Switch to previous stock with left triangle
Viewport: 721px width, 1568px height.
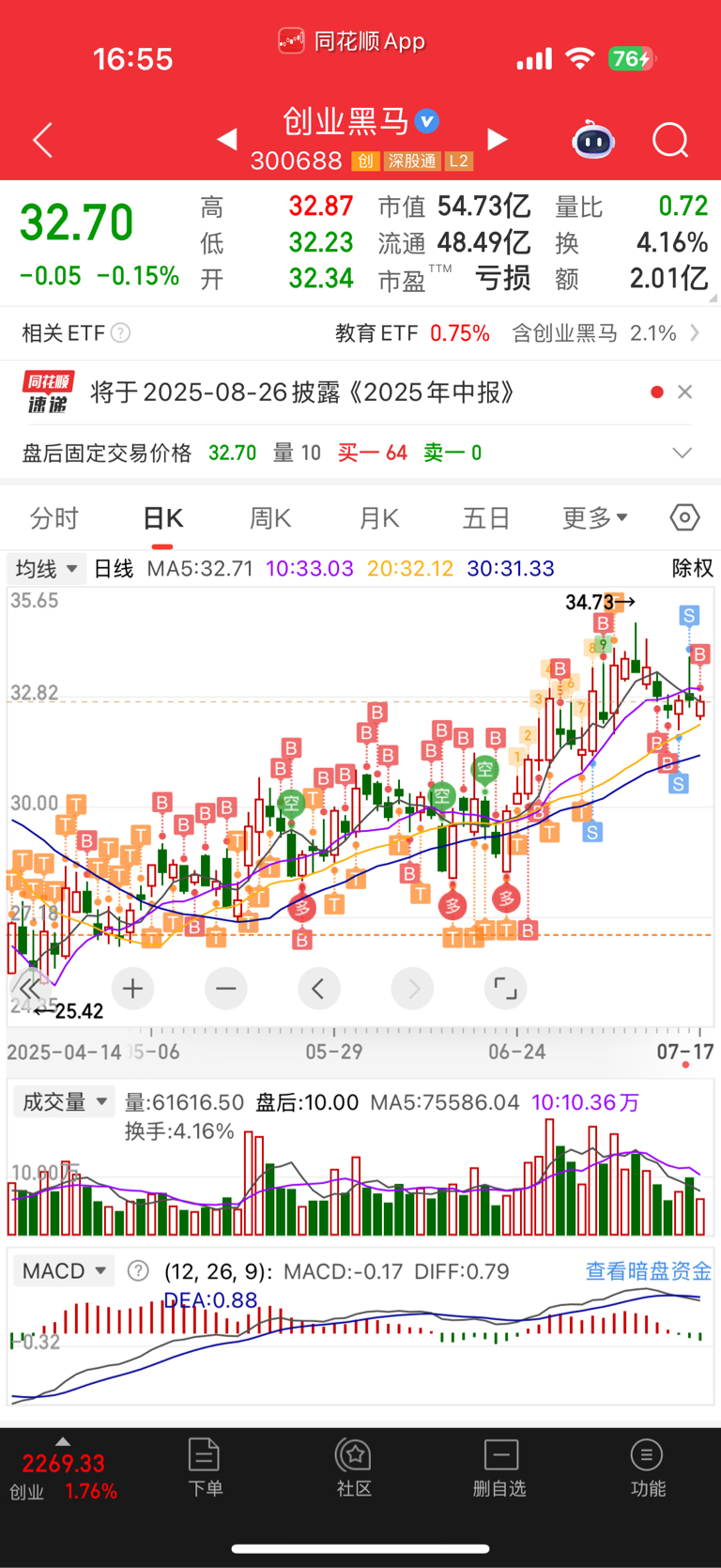pos(227,140)
